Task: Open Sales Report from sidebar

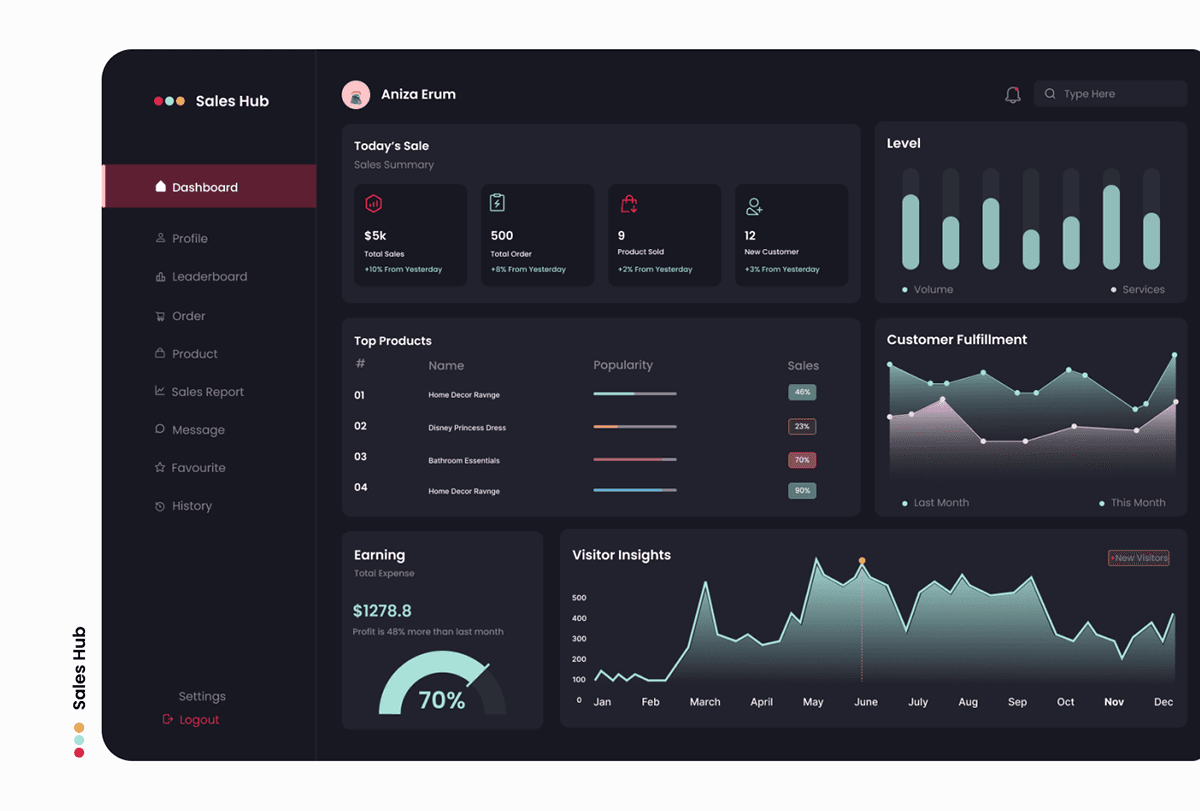Action: [208, 392]
